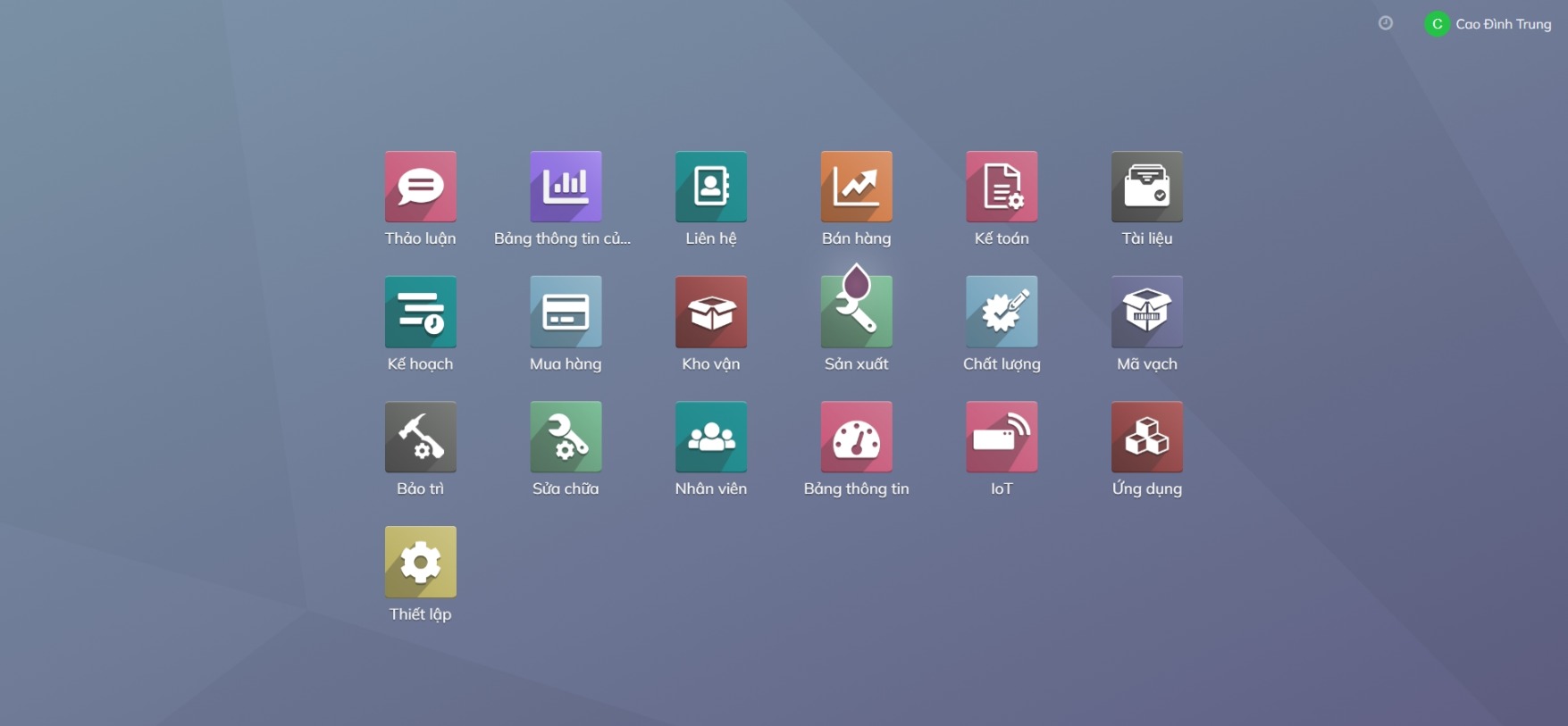Viewport: 1568px width, 726px height.
Task: Open the Thiết lập settings app
Action: coord(420,562)
